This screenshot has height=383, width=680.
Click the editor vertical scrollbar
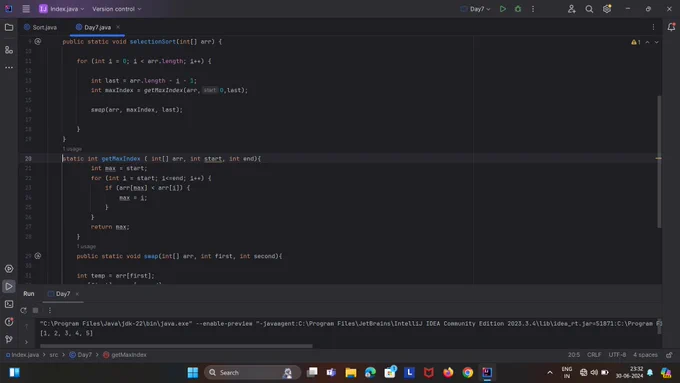tap(659, 161)
